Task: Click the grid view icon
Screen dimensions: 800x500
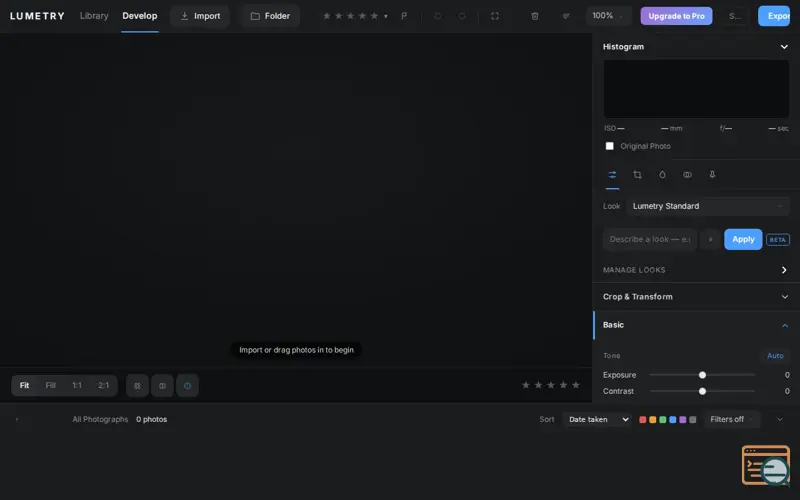Action: click(137, 386)
